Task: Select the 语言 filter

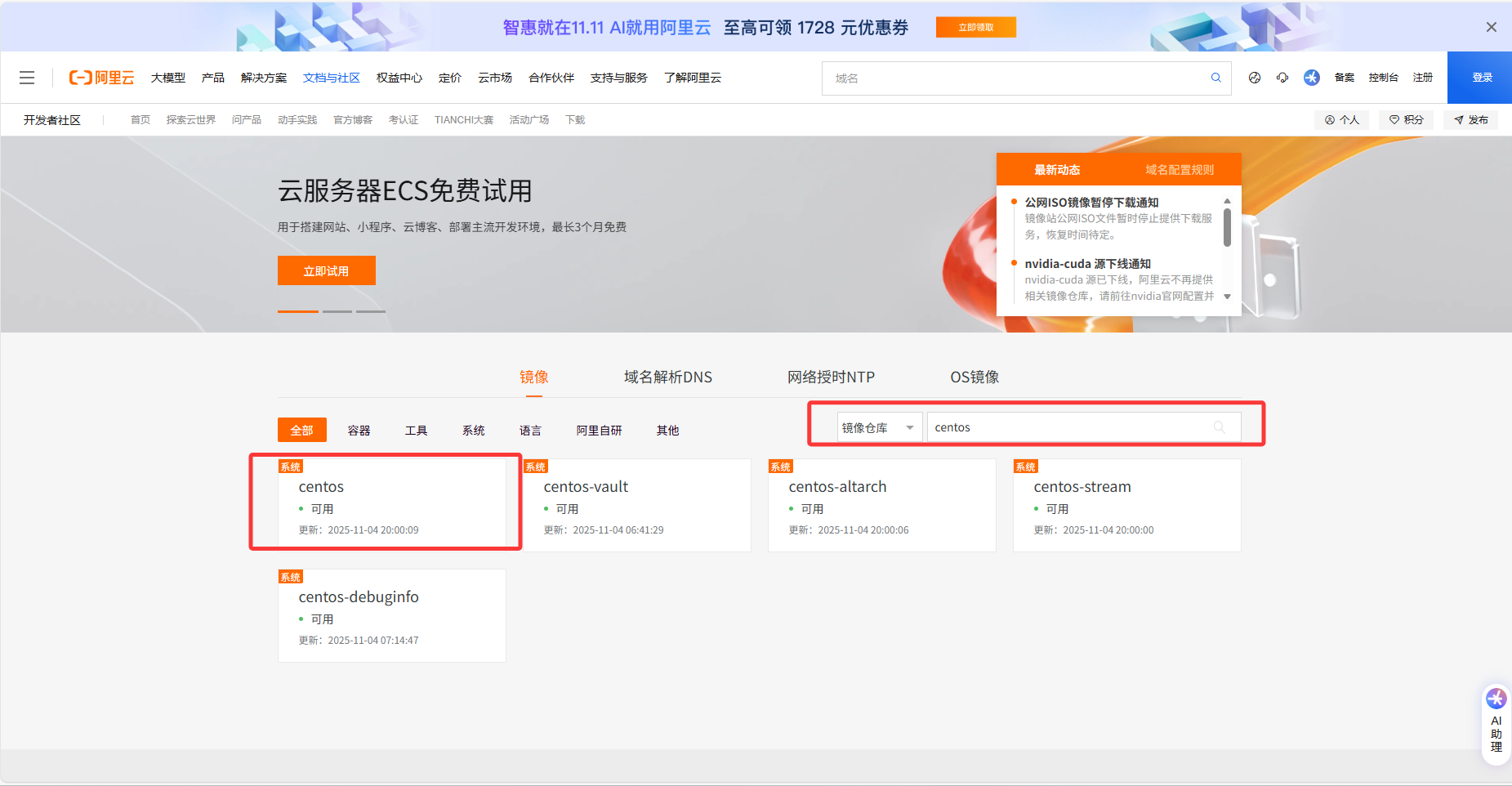Action: (x=531, y=430)
